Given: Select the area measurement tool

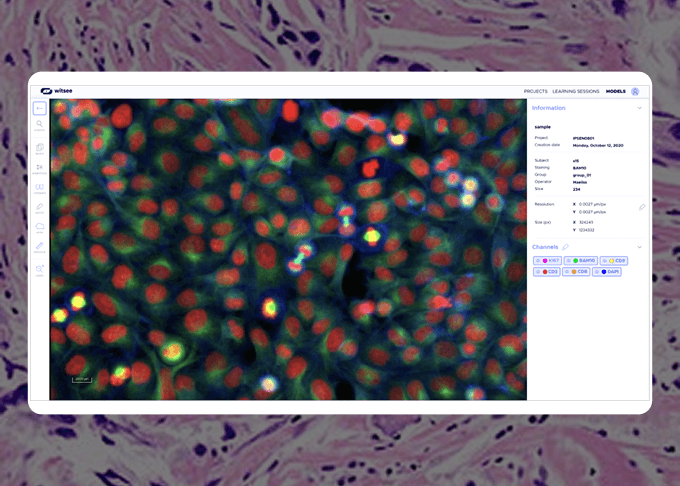Looking at the screenshot, I should [39, 228].
